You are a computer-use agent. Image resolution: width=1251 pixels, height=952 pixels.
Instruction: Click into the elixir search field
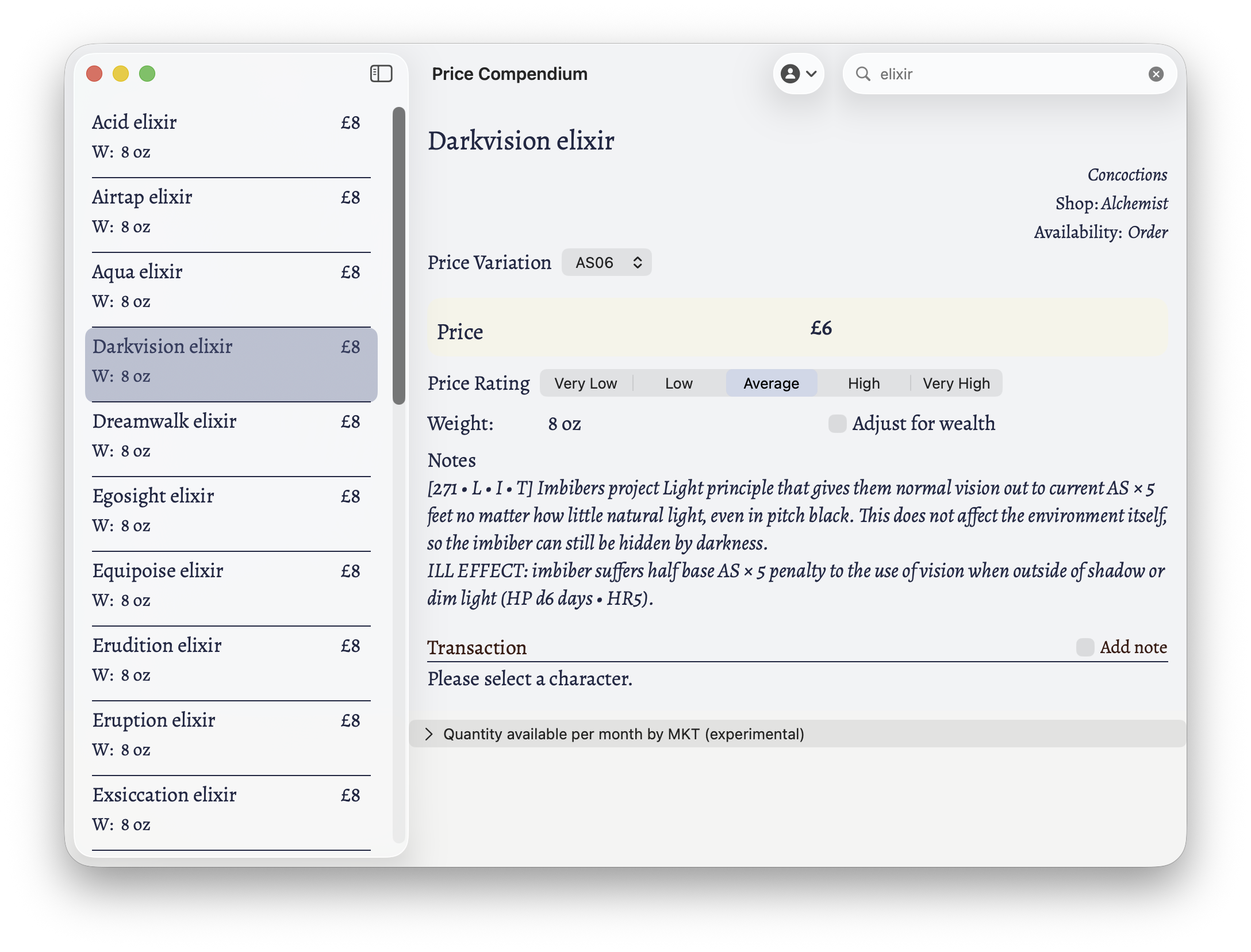point(1006,74)
